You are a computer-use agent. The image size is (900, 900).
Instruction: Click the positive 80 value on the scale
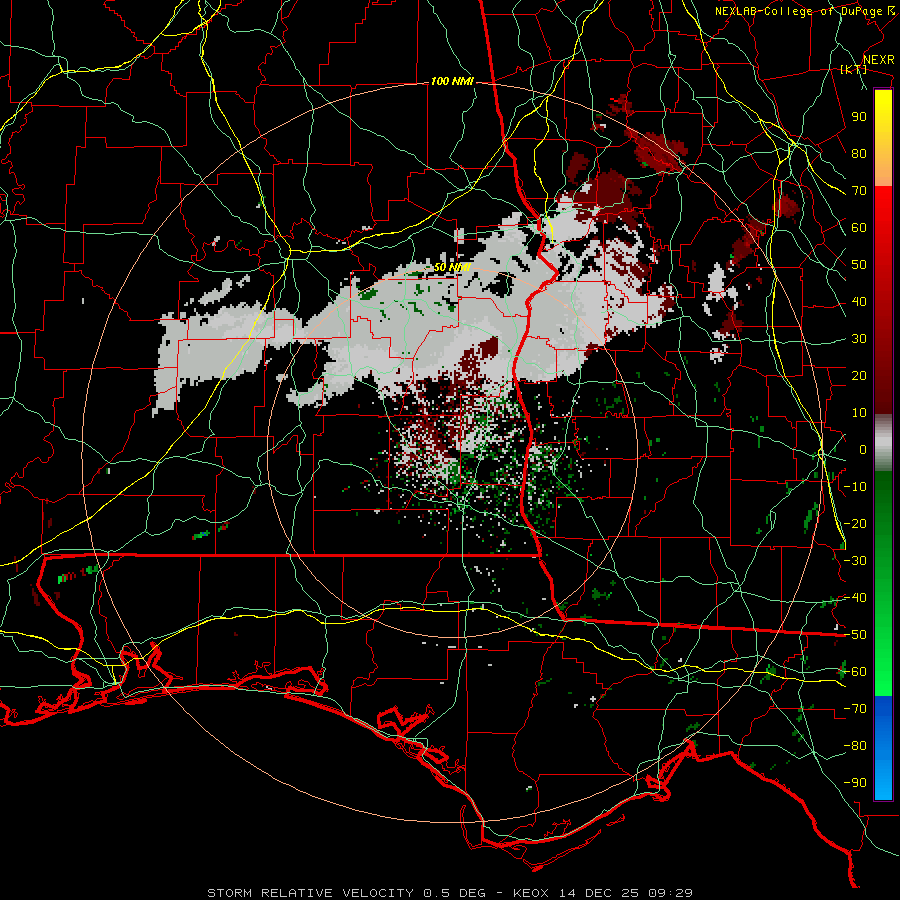point(859,153)
